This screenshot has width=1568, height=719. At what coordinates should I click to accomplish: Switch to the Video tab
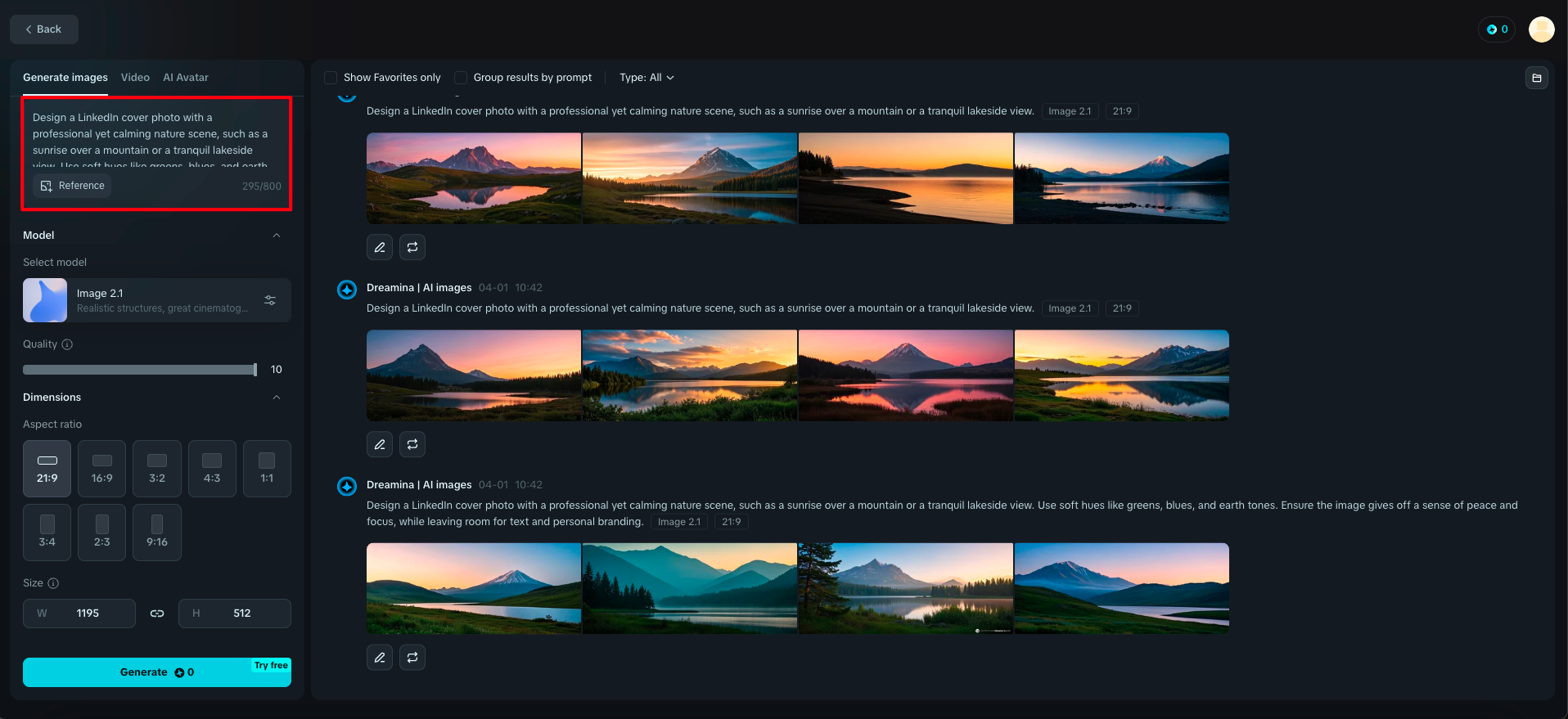click(x=135, y=78)
